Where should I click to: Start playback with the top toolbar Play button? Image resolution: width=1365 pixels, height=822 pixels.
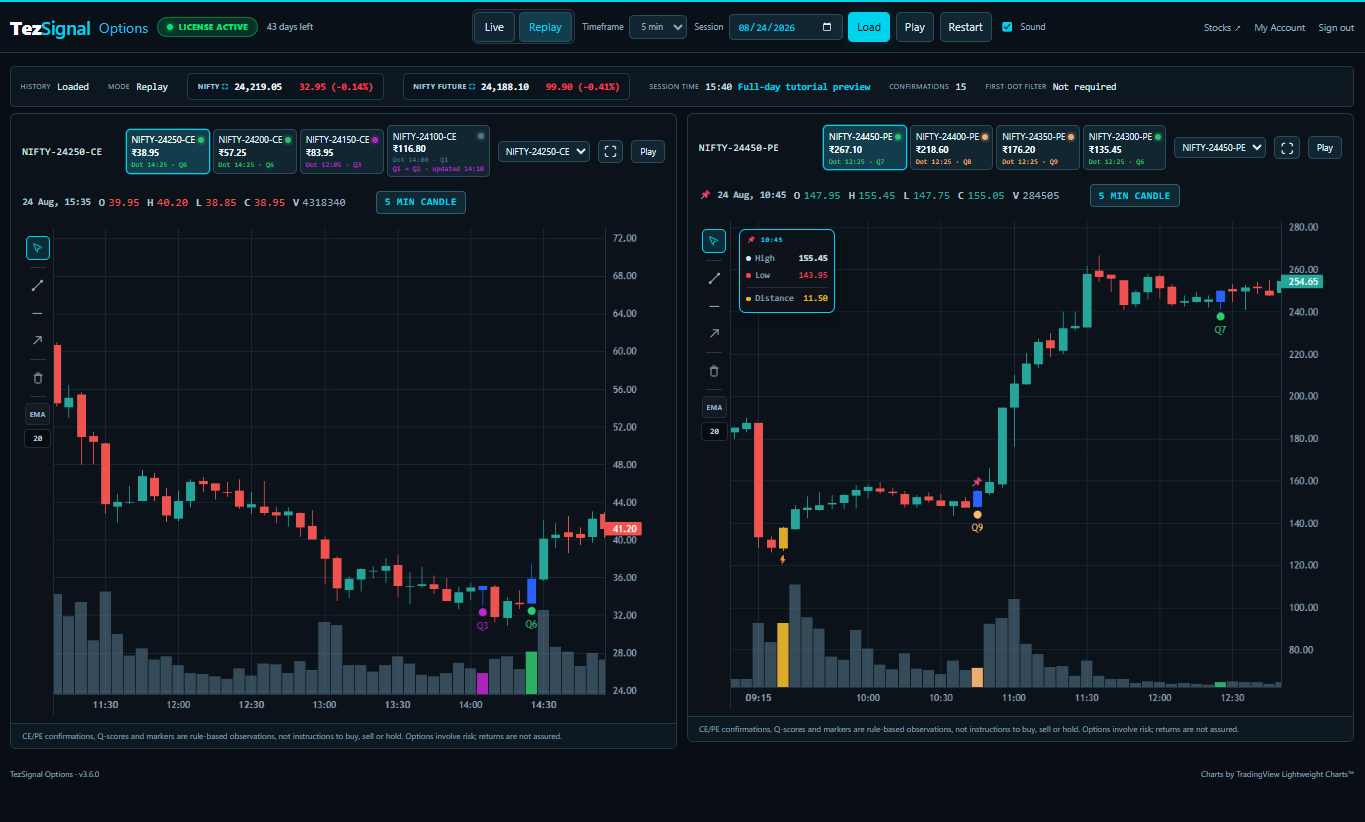click(x=915, y=27)
